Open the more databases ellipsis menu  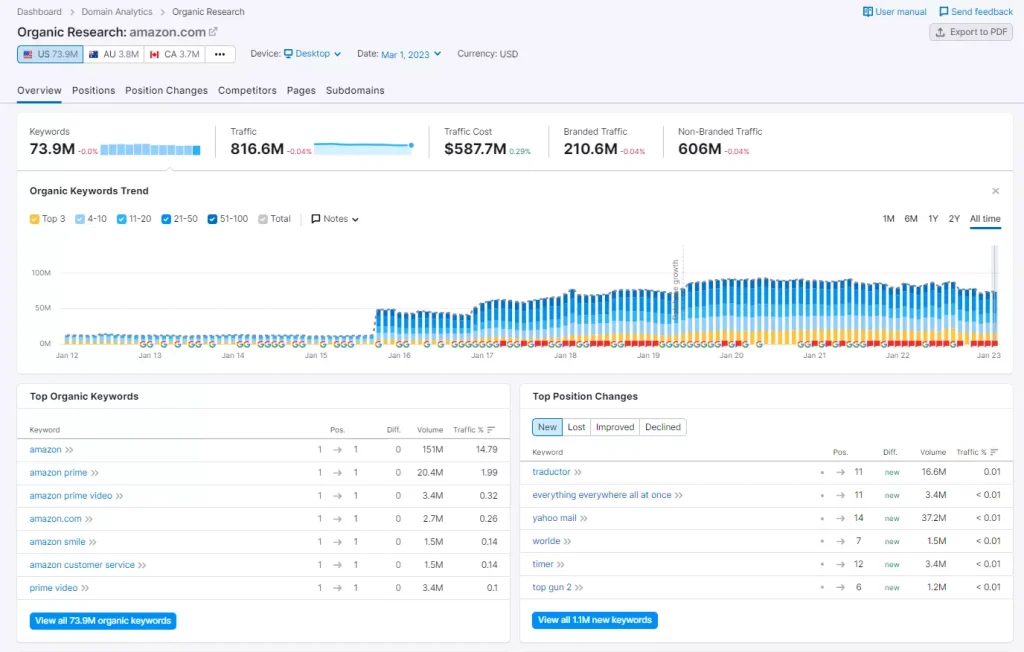[220, 54]
